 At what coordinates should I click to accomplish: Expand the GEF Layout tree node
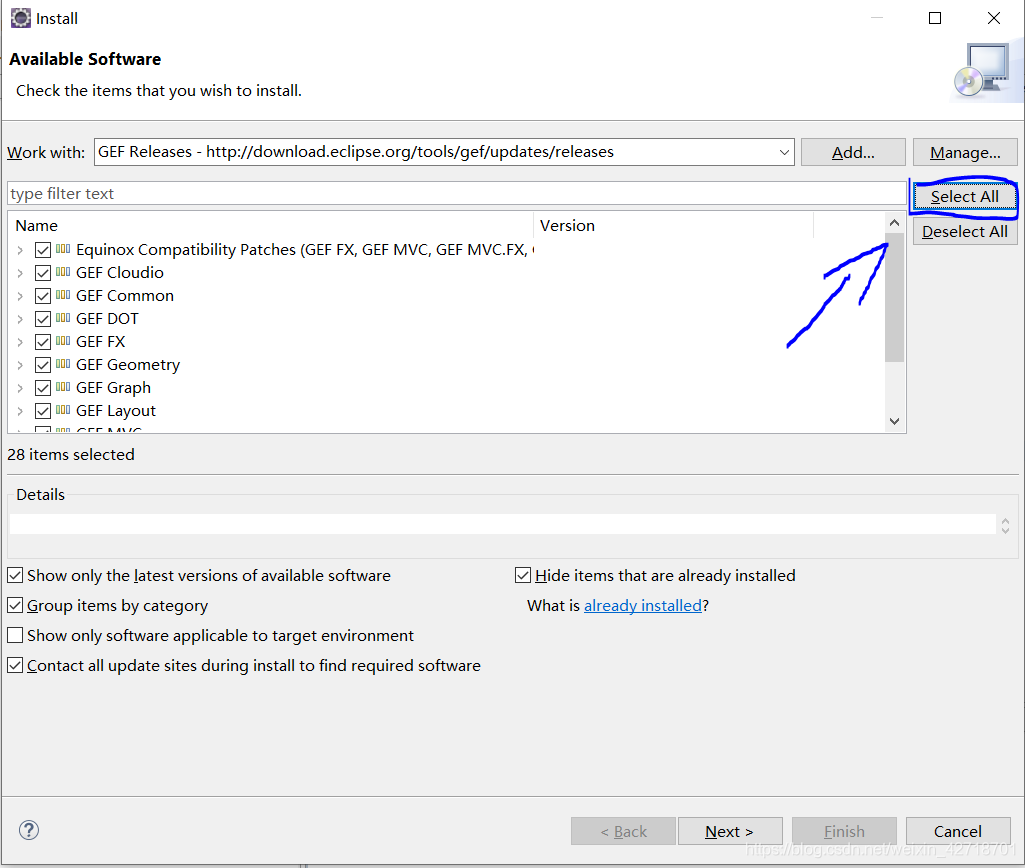click(20, 410)
